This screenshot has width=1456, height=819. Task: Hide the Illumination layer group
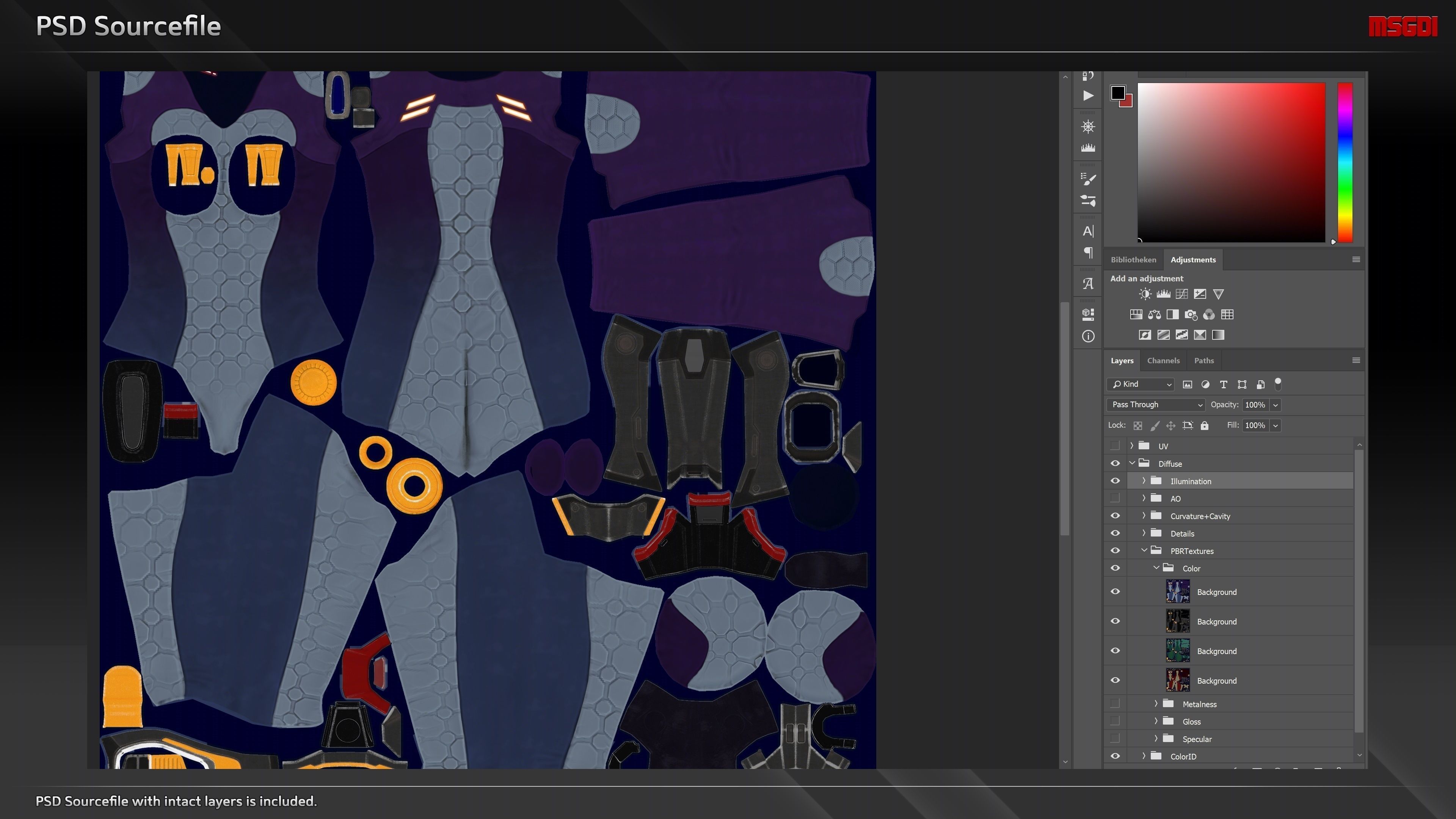pos(1115,481)
